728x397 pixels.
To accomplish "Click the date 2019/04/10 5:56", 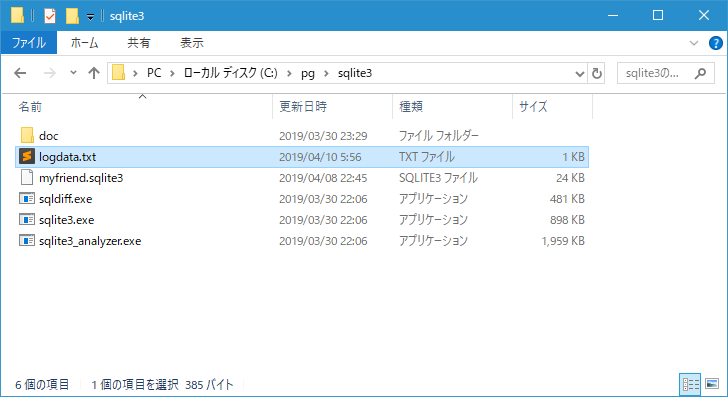I will click(x=320, y=157).
